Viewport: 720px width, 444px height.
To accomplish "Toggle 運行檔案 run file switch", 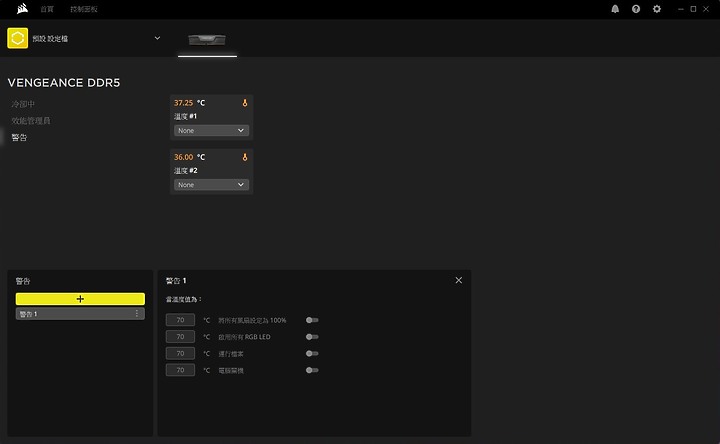I will [x=312, y=354].
